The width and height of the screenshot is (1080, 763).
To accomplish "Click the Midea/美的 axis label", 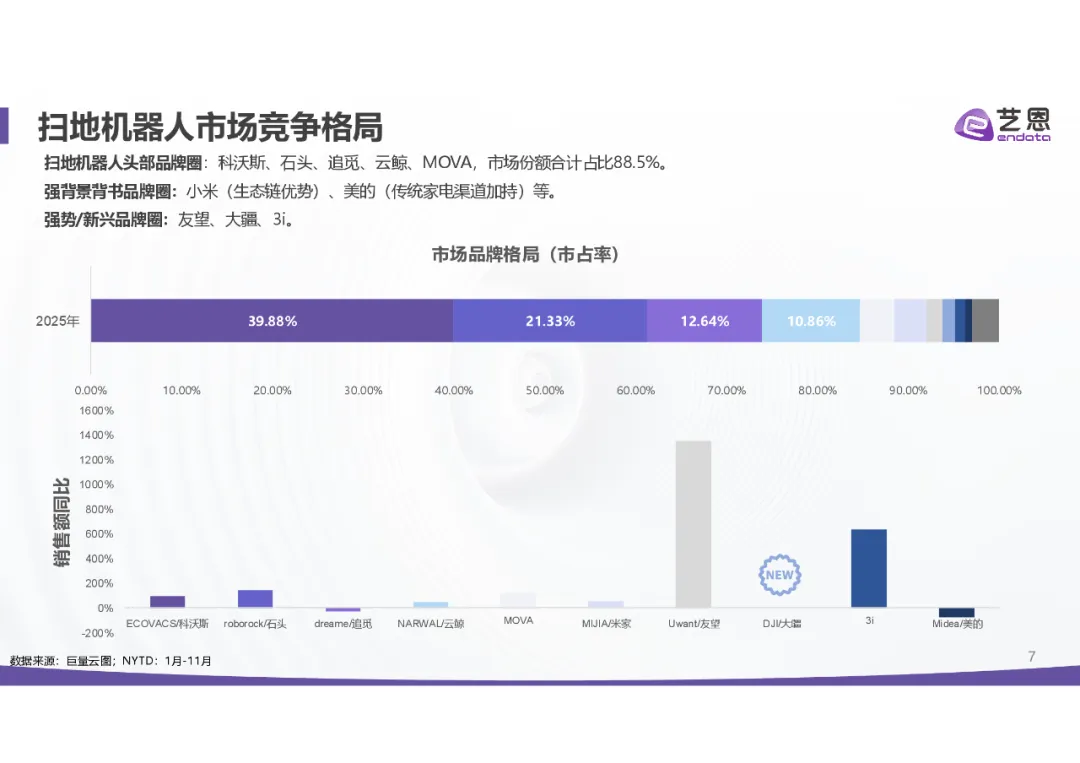I will pyautogui.click(x=957, y=624).
